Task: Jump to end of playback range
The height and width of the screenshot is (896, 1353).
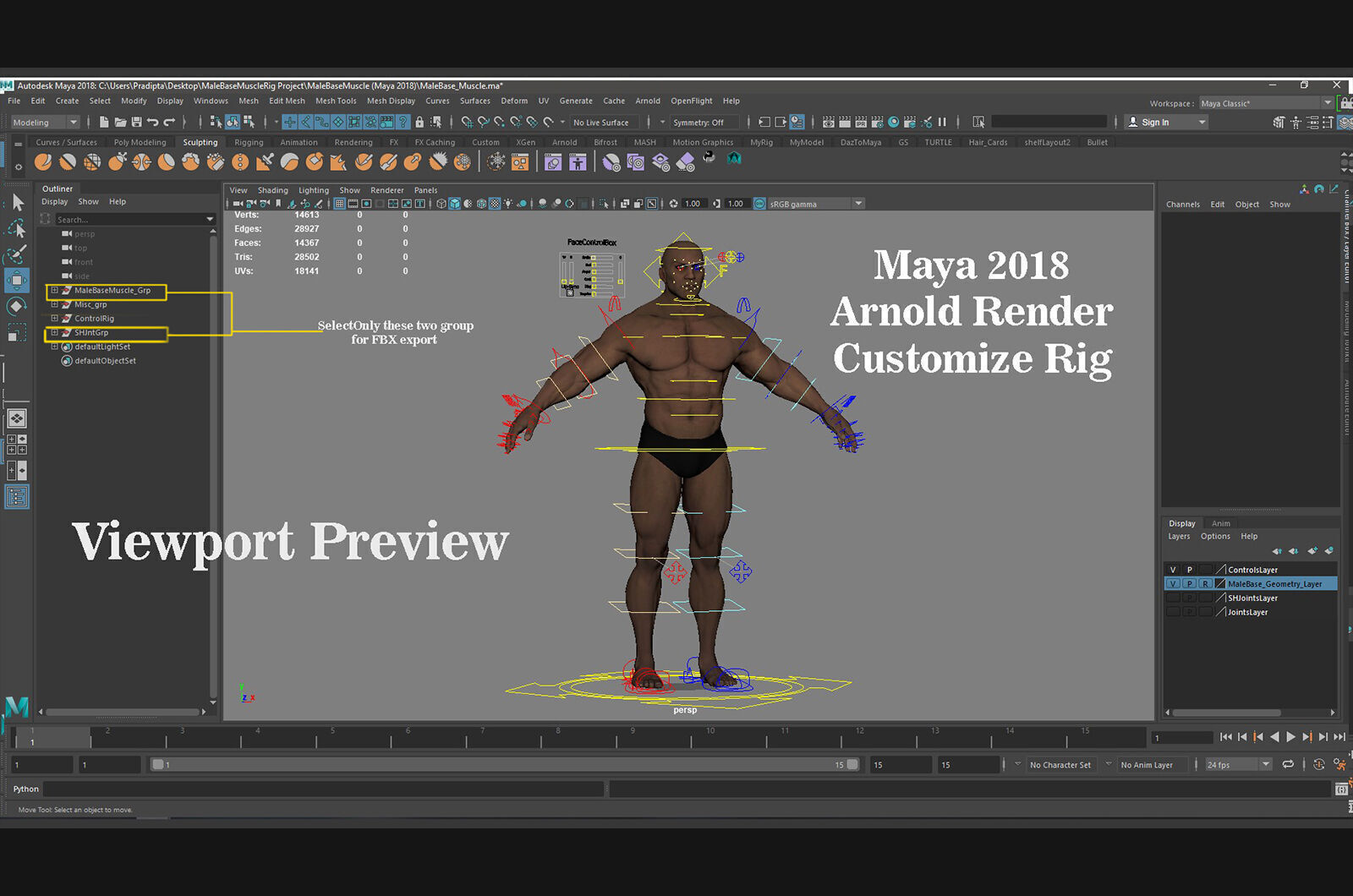Action: point(1339,737)
